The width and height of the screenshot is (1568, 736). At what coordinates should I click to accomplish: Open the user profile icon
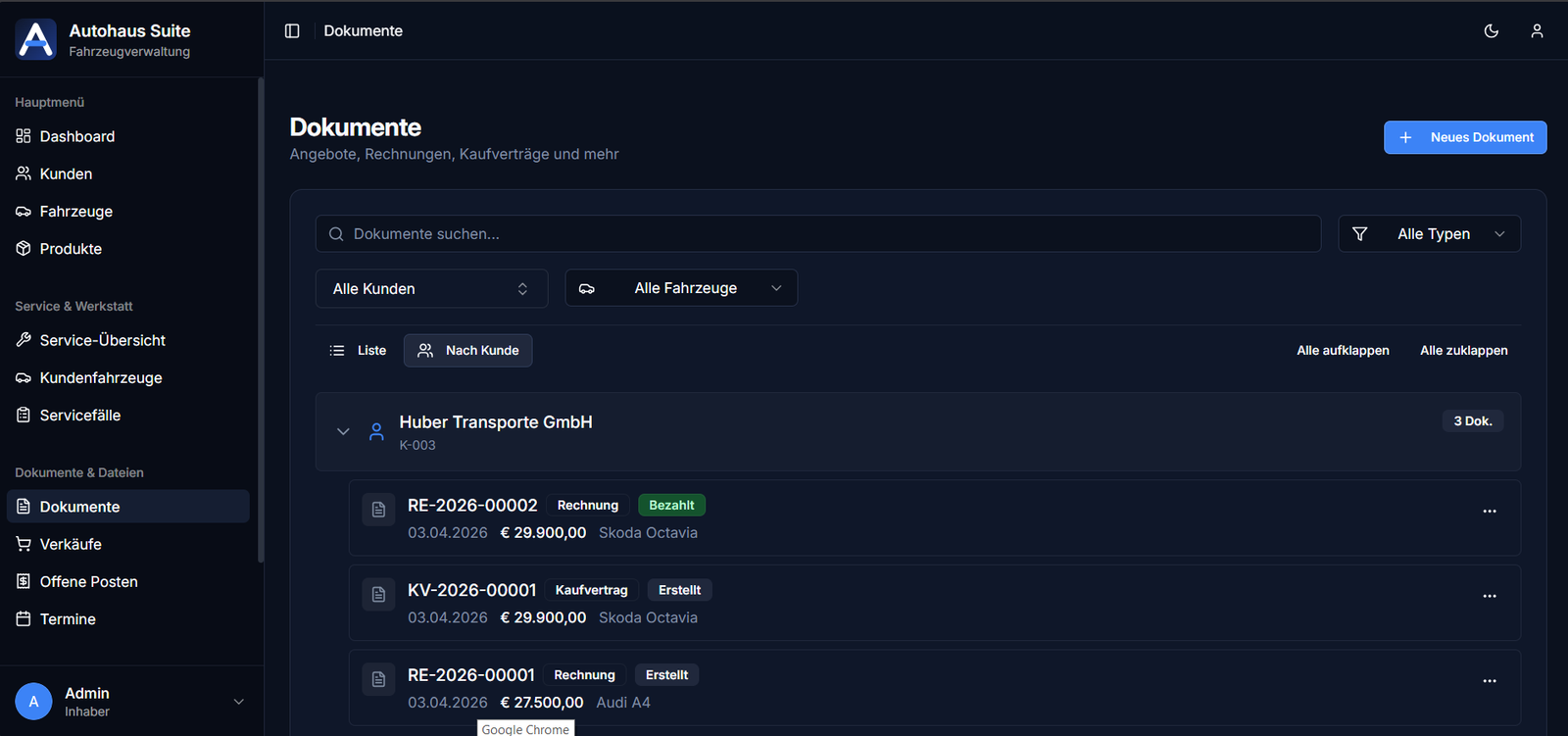[x=1537, y=31]
